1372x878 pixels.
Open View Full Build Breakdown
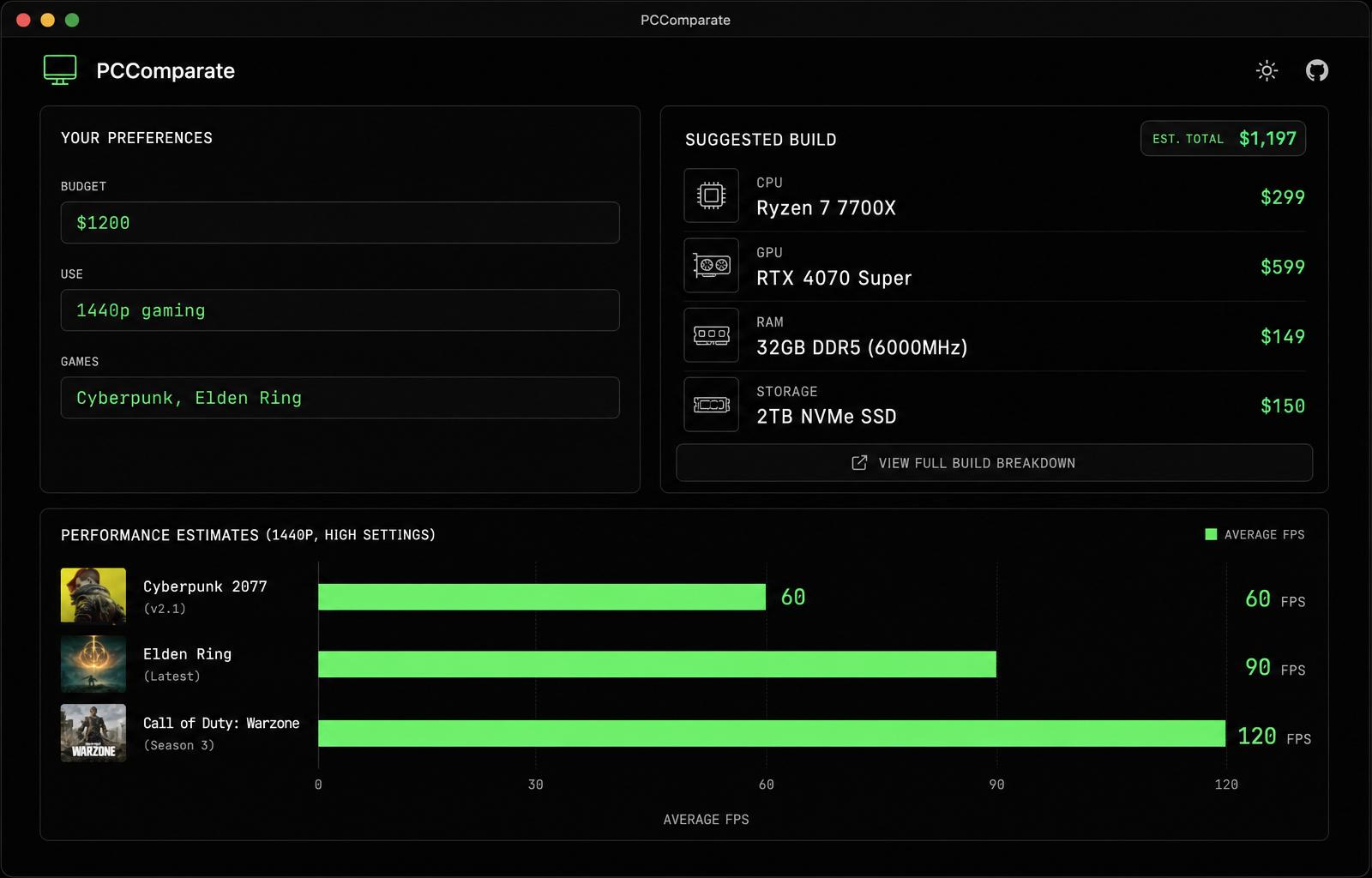click(994, 463)
